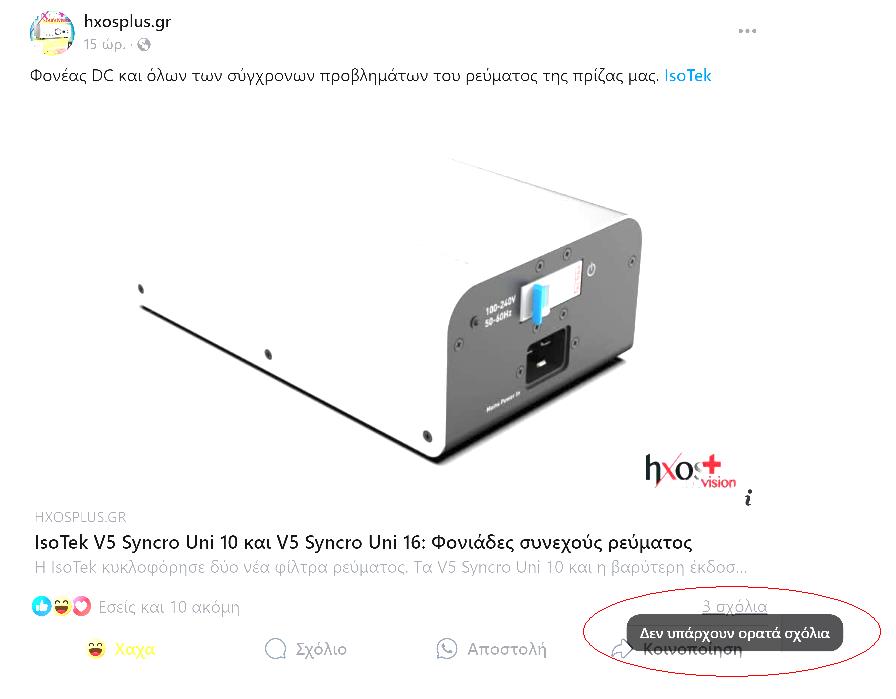Open the 3 σχόλια comments count
Viewport: 896px width, 699px height.
pyautogui.click(x=734, y=606)
